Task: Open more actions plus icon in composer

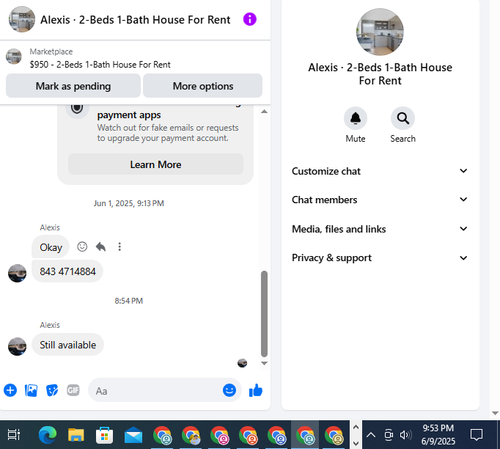Action: 10,390
